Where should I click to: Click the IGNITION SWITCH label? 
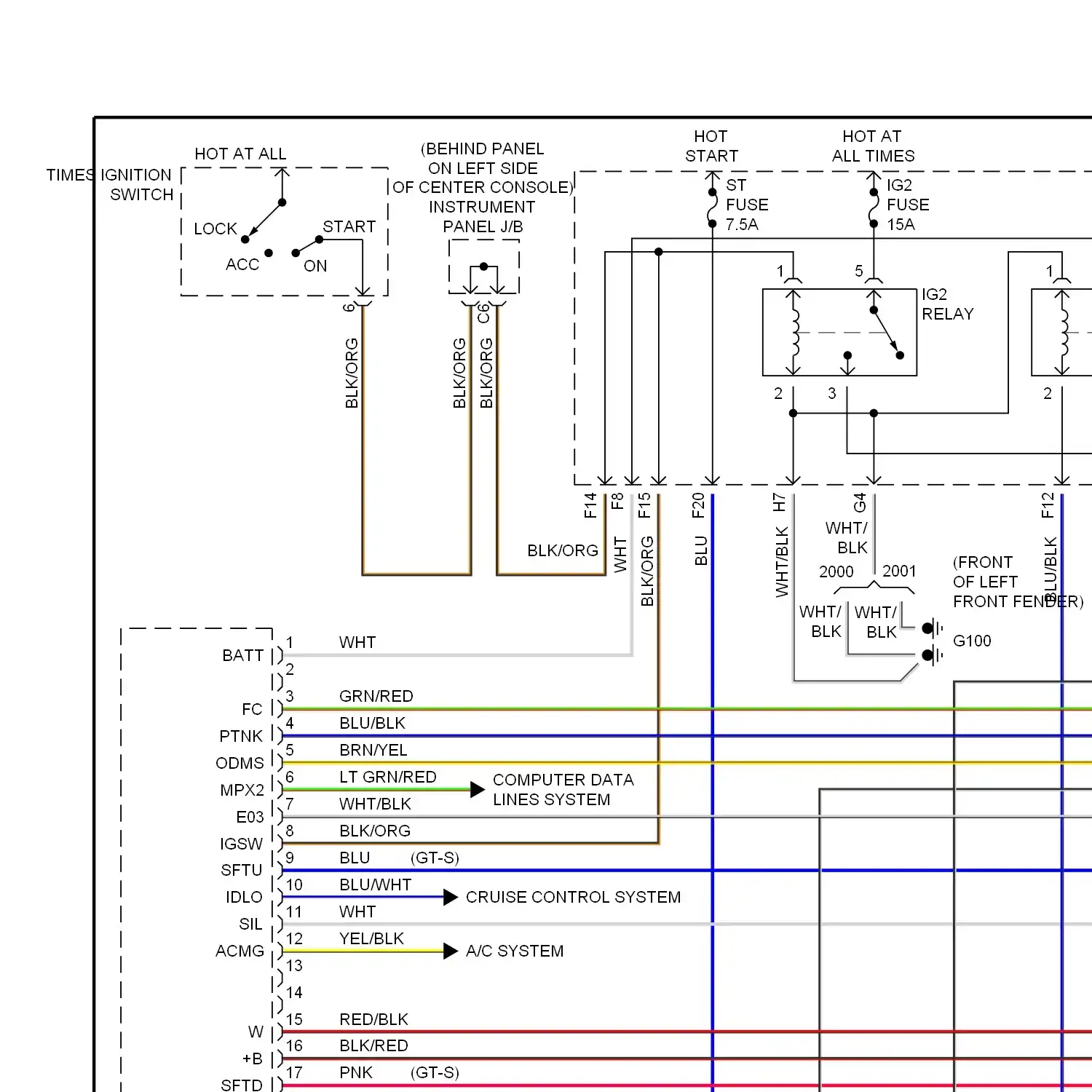pos(136,185)
